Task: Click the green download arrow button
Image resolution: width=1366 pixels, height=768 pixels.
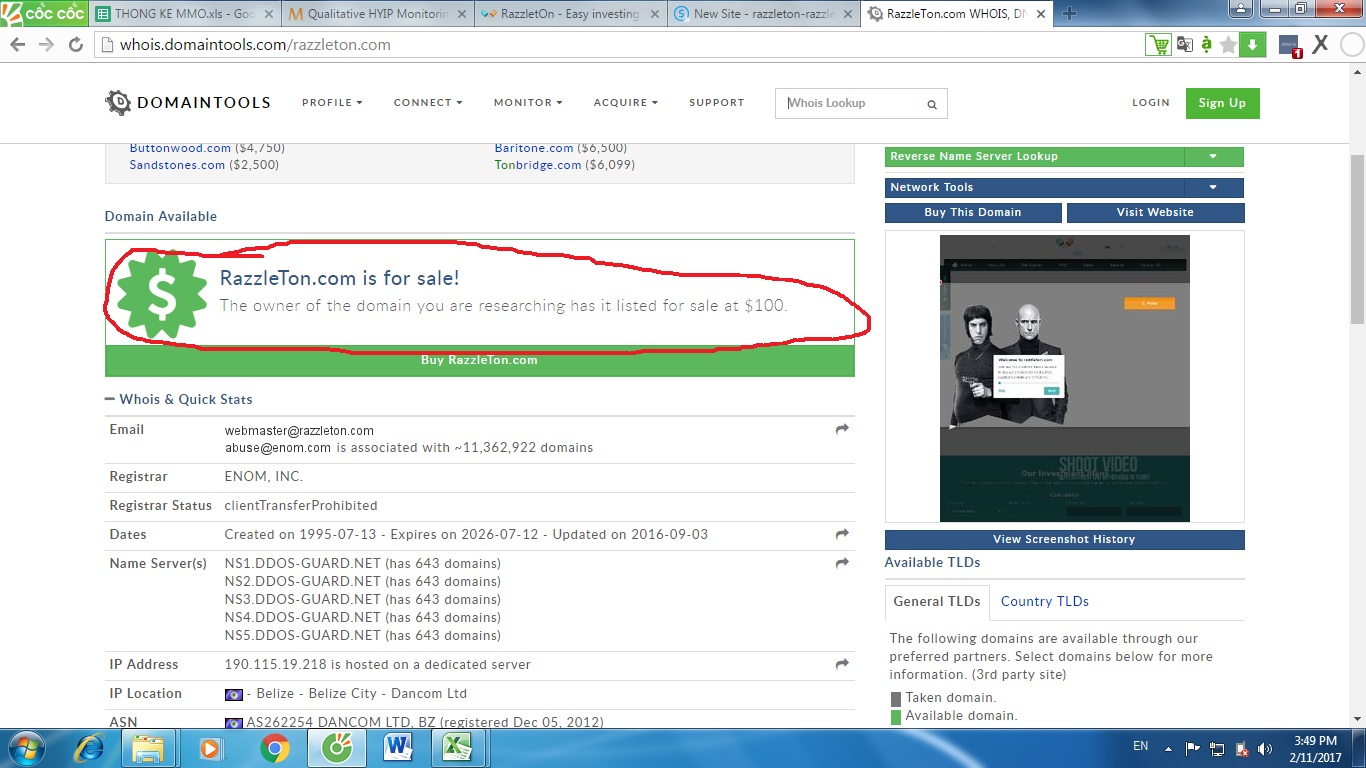Action: point(1253,45)
